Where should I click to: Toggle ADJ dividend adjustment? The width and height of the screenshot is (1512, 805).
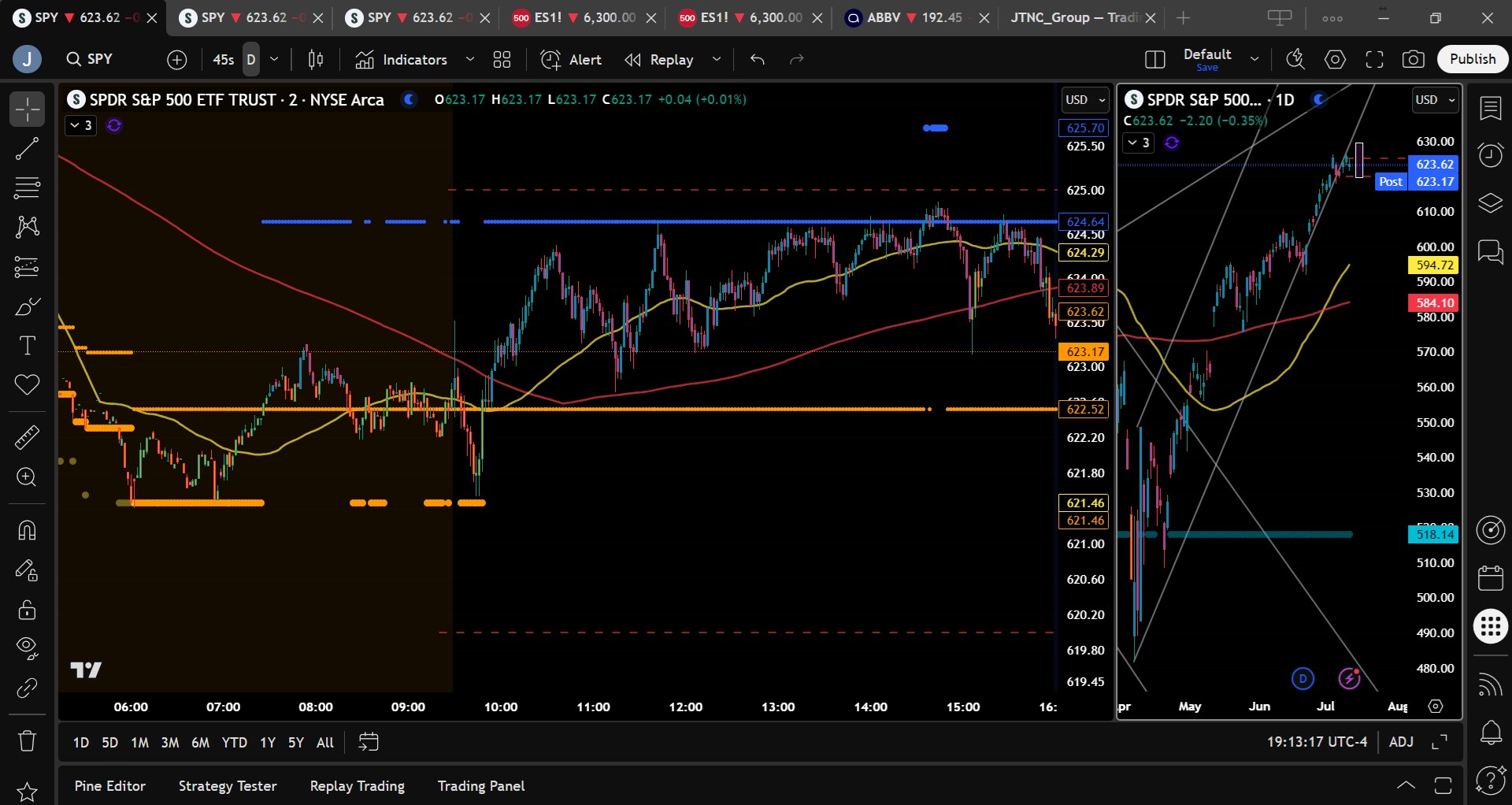click(x=1401, y=742)
